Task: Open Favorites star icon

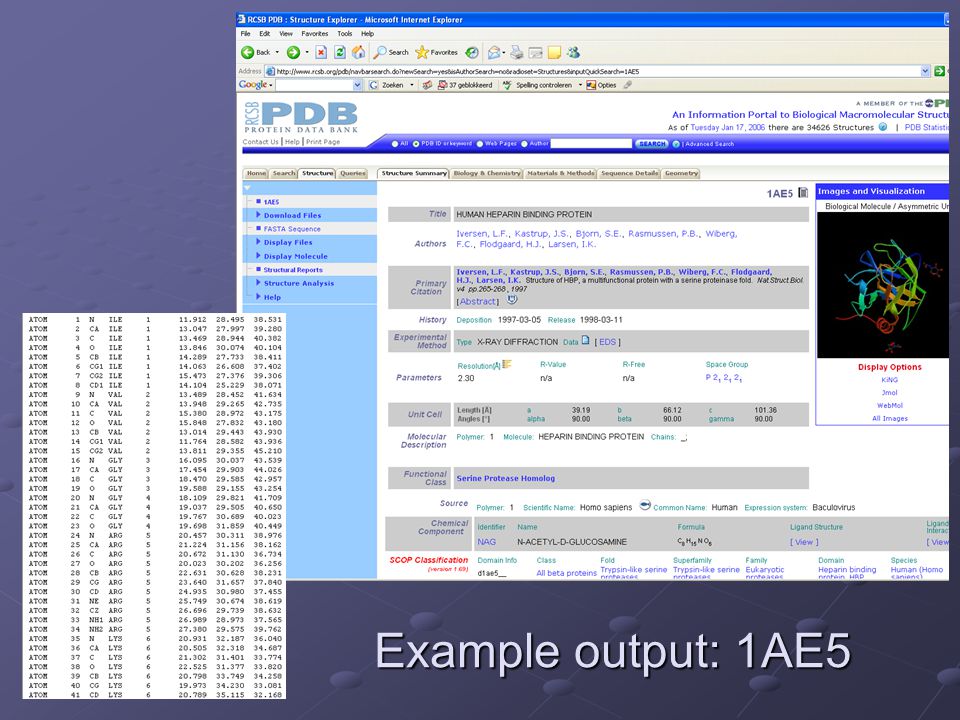Action: tap(422, 53)
